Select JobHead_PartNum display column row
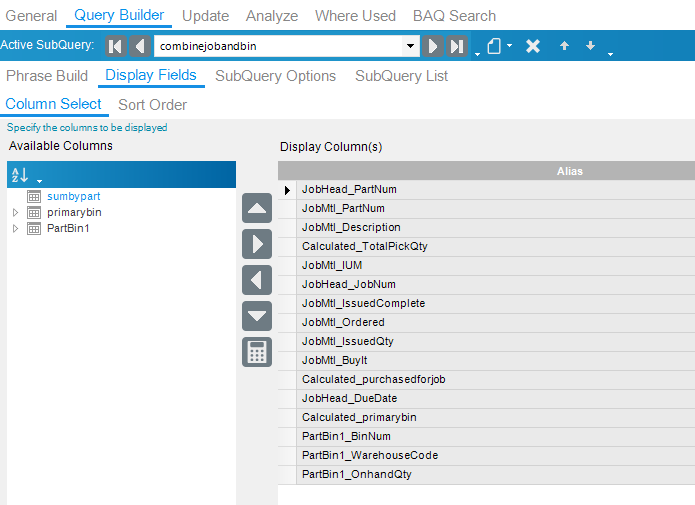This screenshot has width=695, height=505. pos(496,190)
